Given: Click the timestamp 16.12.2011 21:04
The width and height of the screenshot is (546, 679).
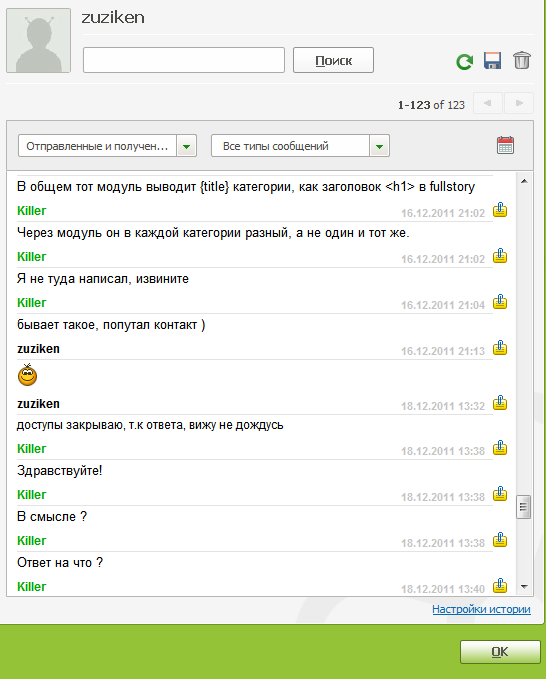Looking at the screenshot, I should (x=443, y=305).
